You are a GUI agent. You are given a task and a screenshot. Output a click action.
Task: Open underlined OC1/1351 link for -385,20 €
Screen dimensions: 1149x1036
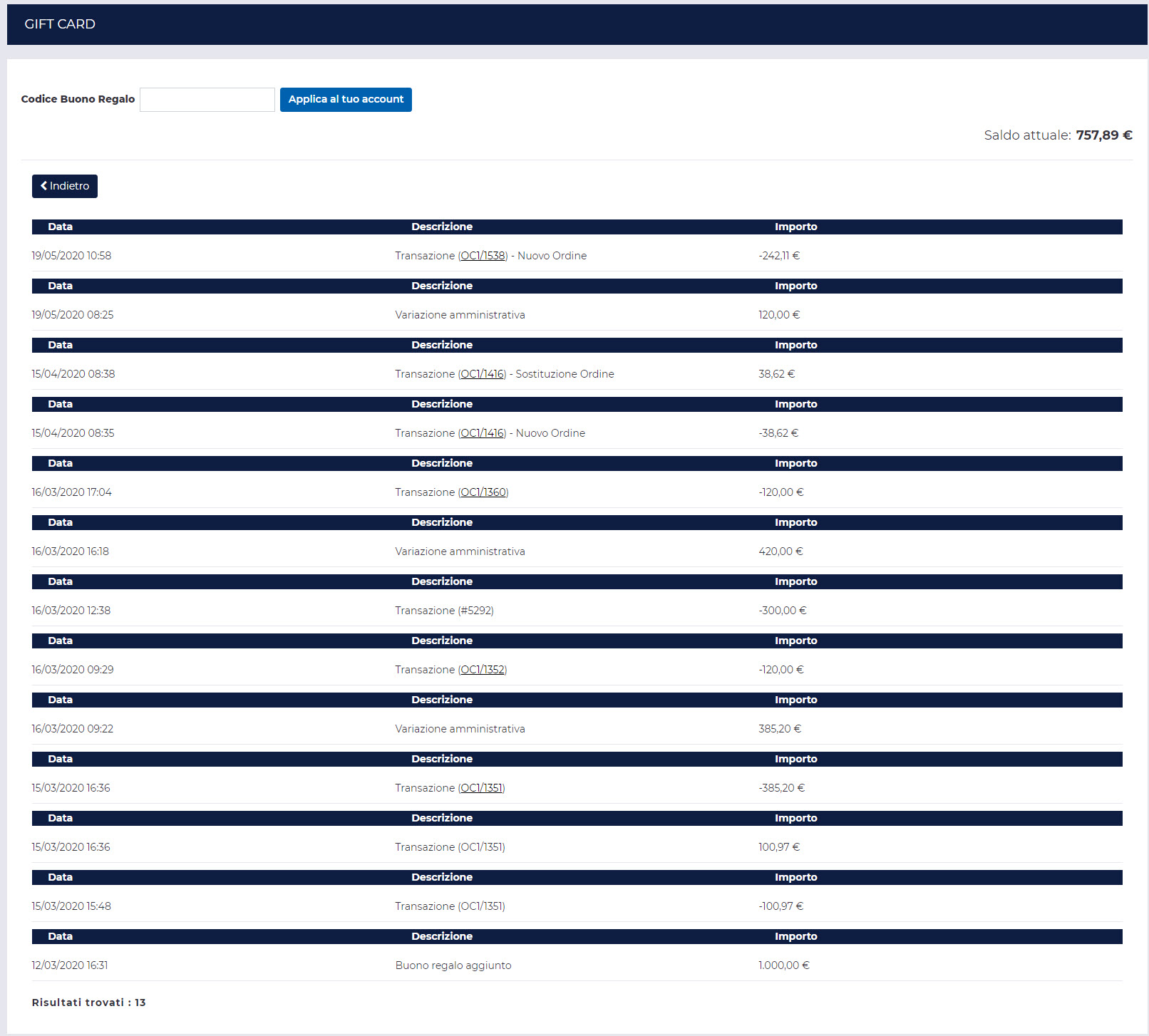tap(482, 788)
